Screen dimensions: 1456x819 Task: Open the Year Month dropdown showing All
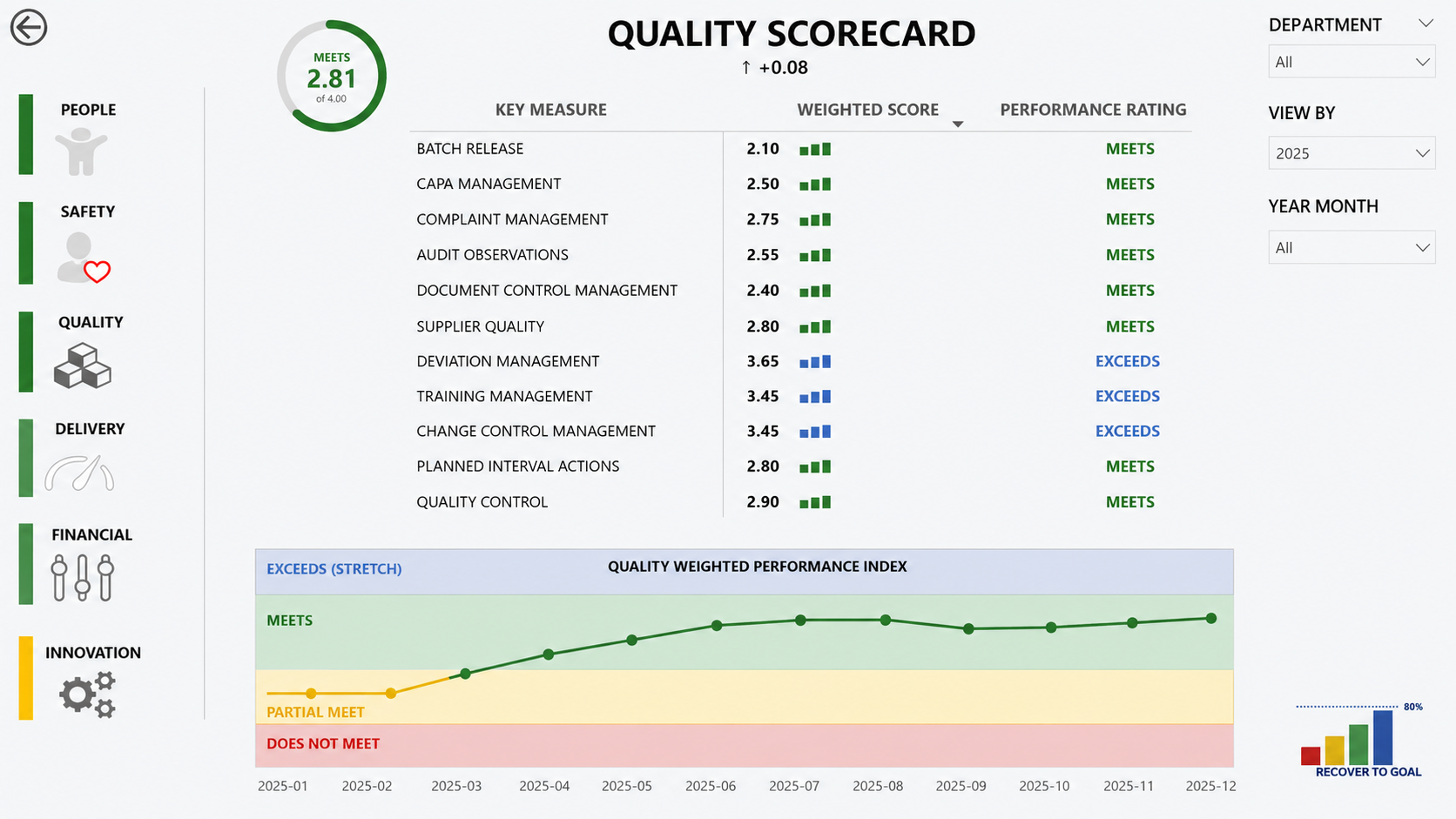1352,248
